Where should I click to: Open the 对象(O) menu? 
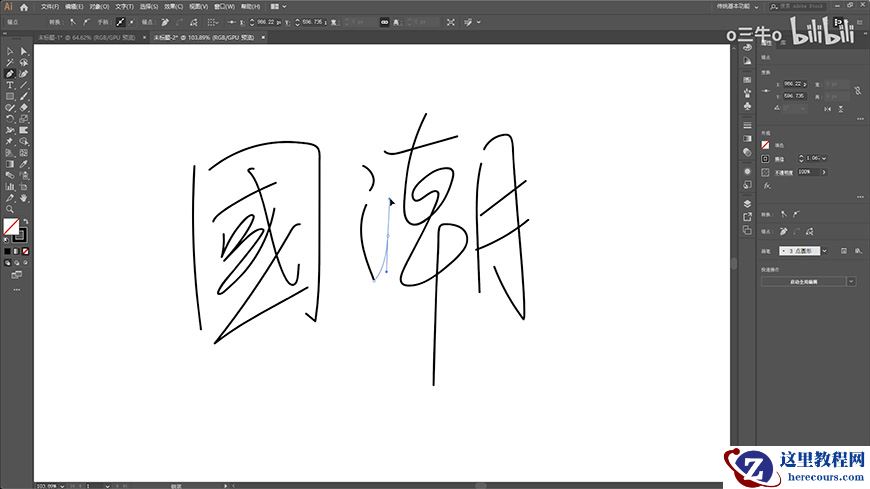click(x=99, y=7)
